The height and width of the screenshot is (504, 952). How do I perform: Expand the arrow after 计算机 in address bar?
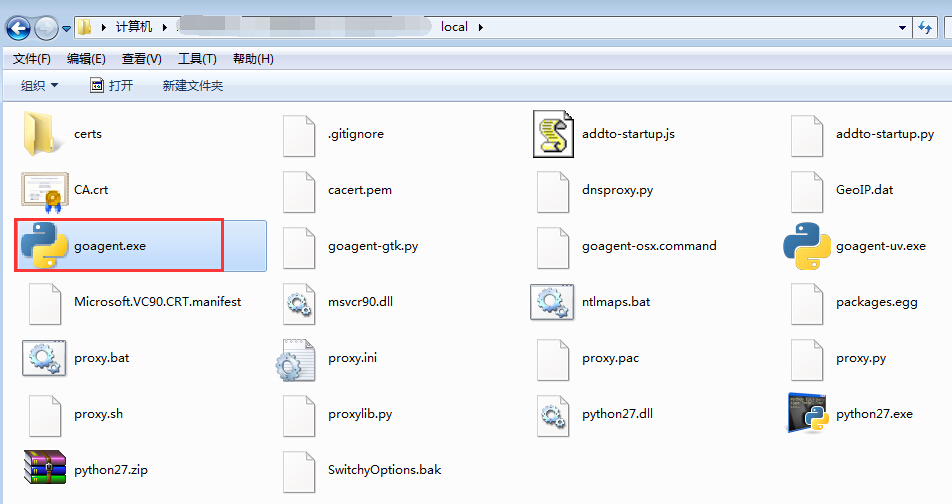point(165,27)
